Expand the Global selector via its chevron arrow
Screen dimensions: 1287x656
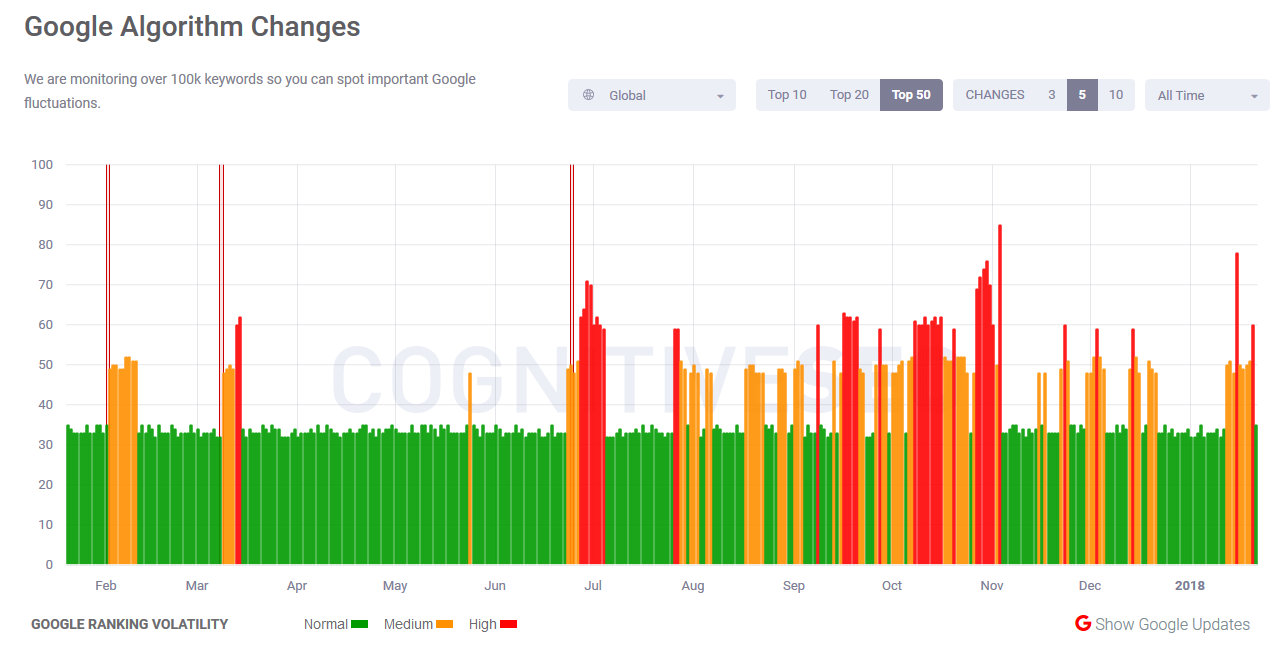point(719,95)
